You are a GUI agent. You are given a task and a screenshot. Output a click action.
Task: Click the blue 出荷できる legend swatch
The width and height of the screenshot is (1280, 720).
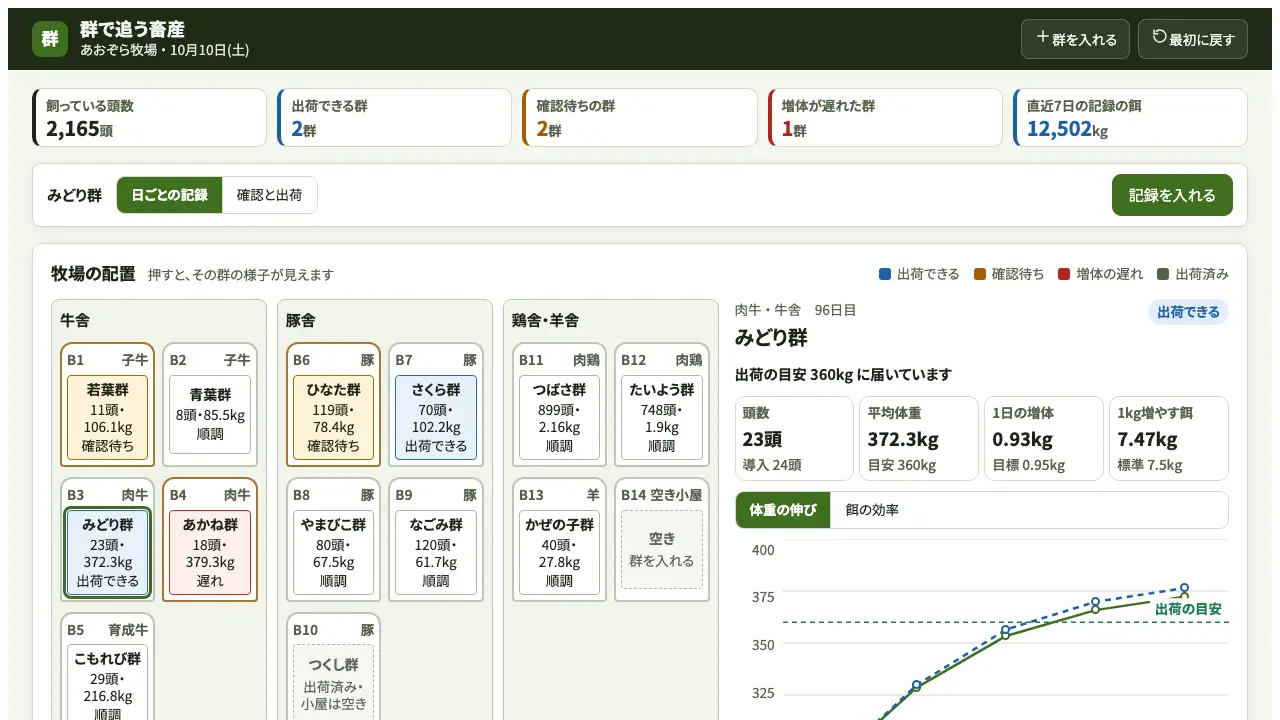point(885,274)
